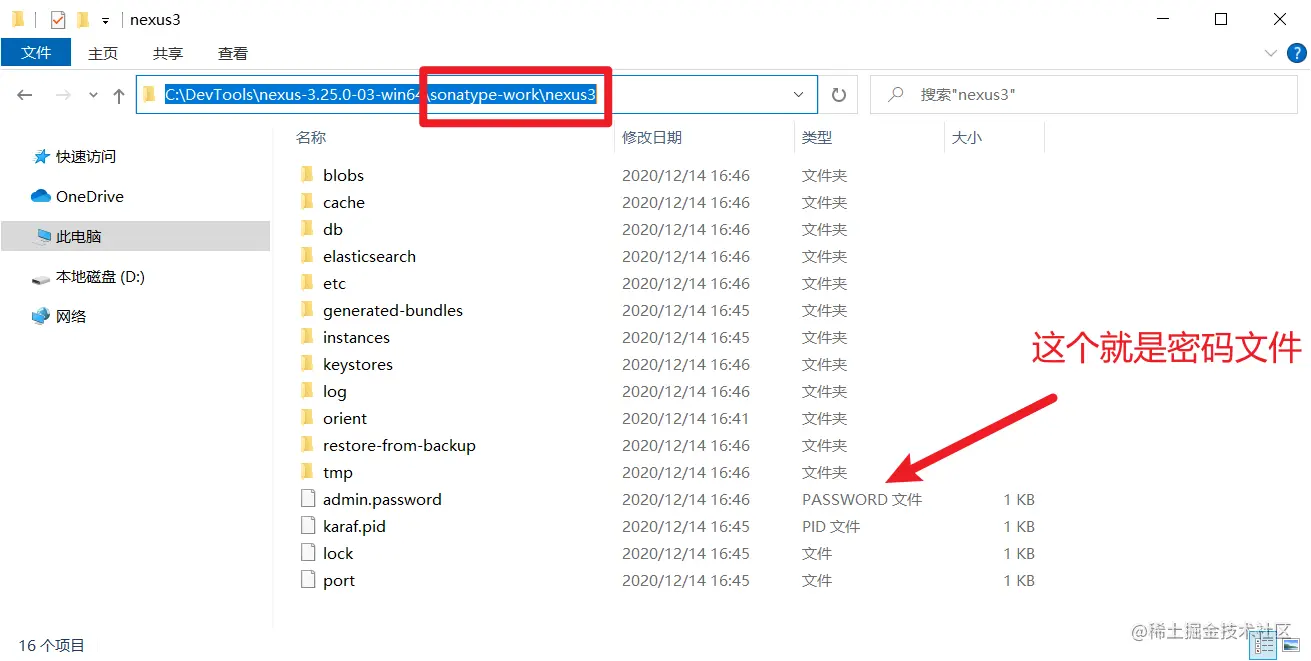Click the 搜索"nexus3" search box
Screen dimensions: 1311x661
[1084, 95]
